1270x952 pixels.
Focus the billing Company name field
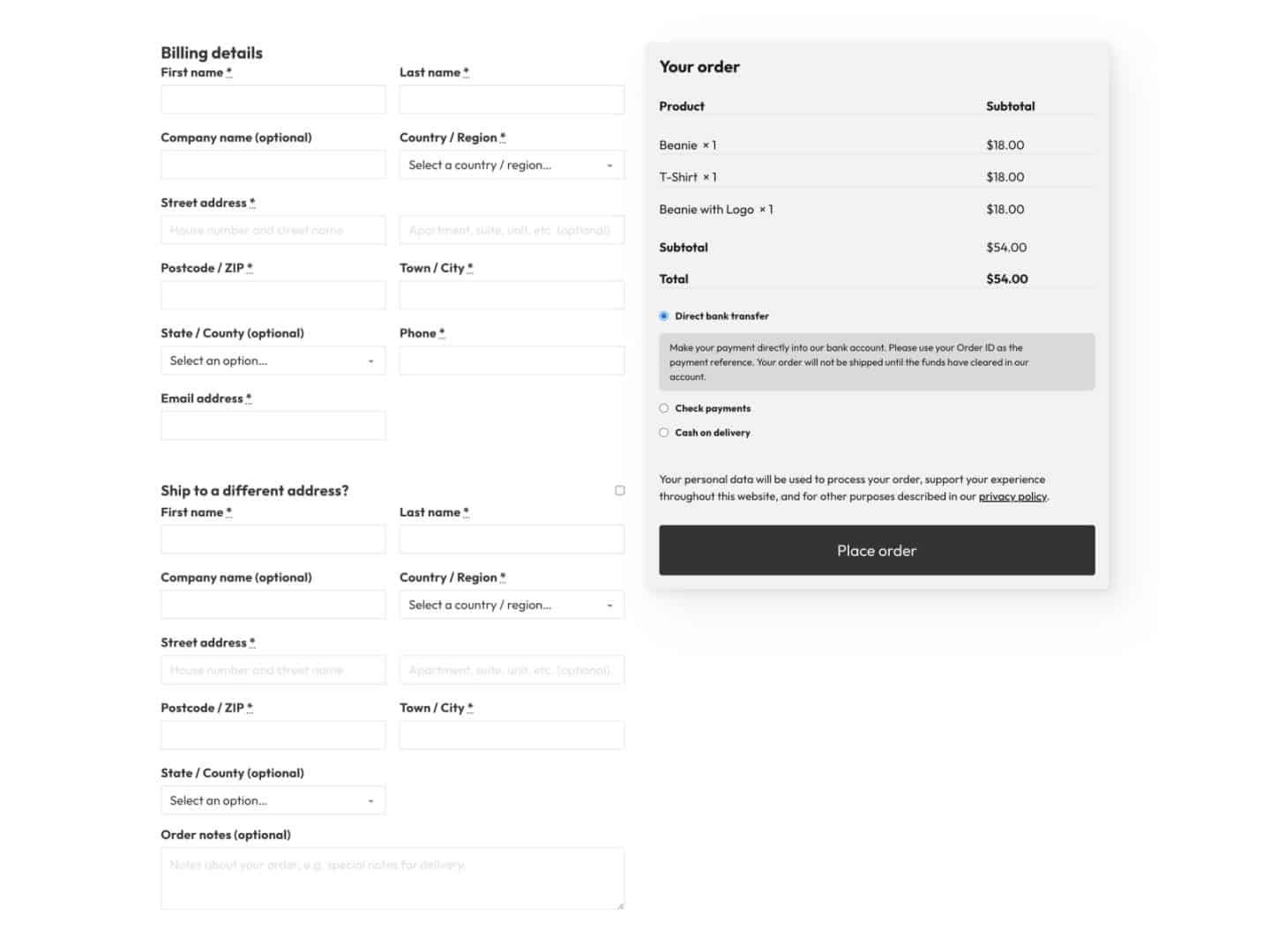(x=273, y=165)
